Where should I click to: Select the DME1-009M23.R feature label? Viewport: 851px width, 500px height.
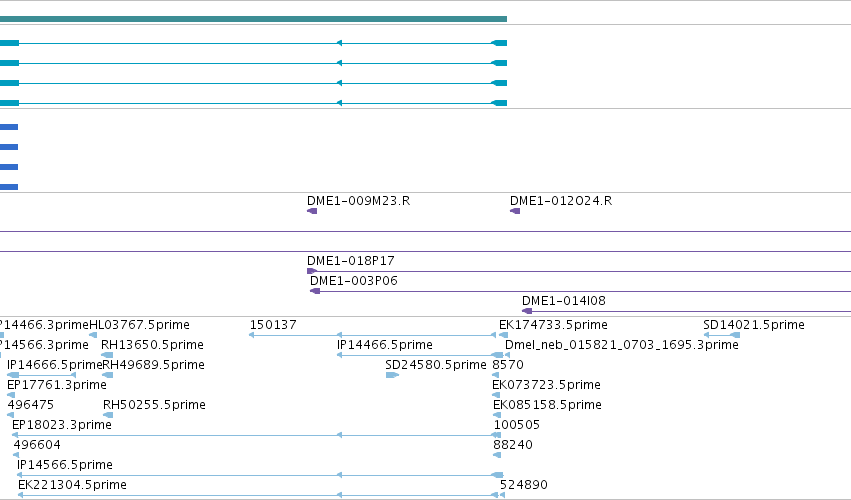click(358, 201)
